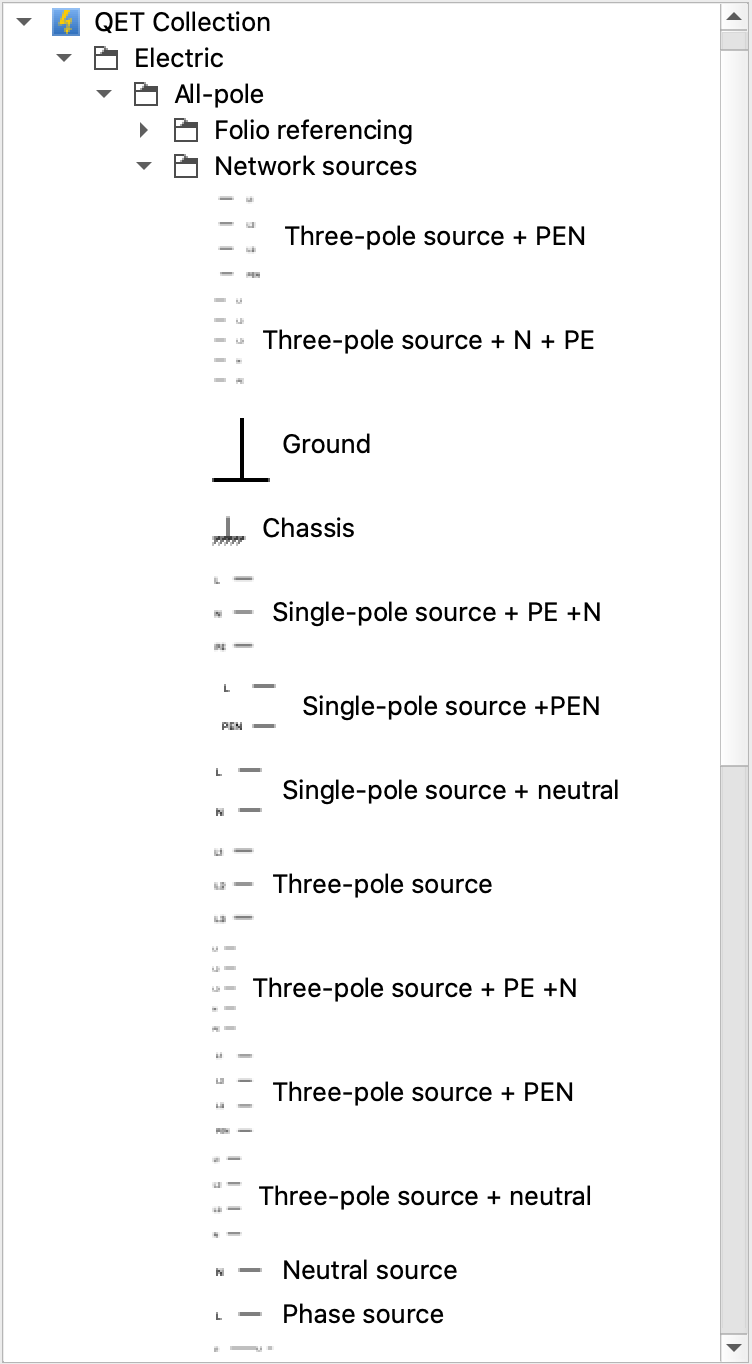
Task: Click the Chassis symbol icon
Action: pos(229,531)
